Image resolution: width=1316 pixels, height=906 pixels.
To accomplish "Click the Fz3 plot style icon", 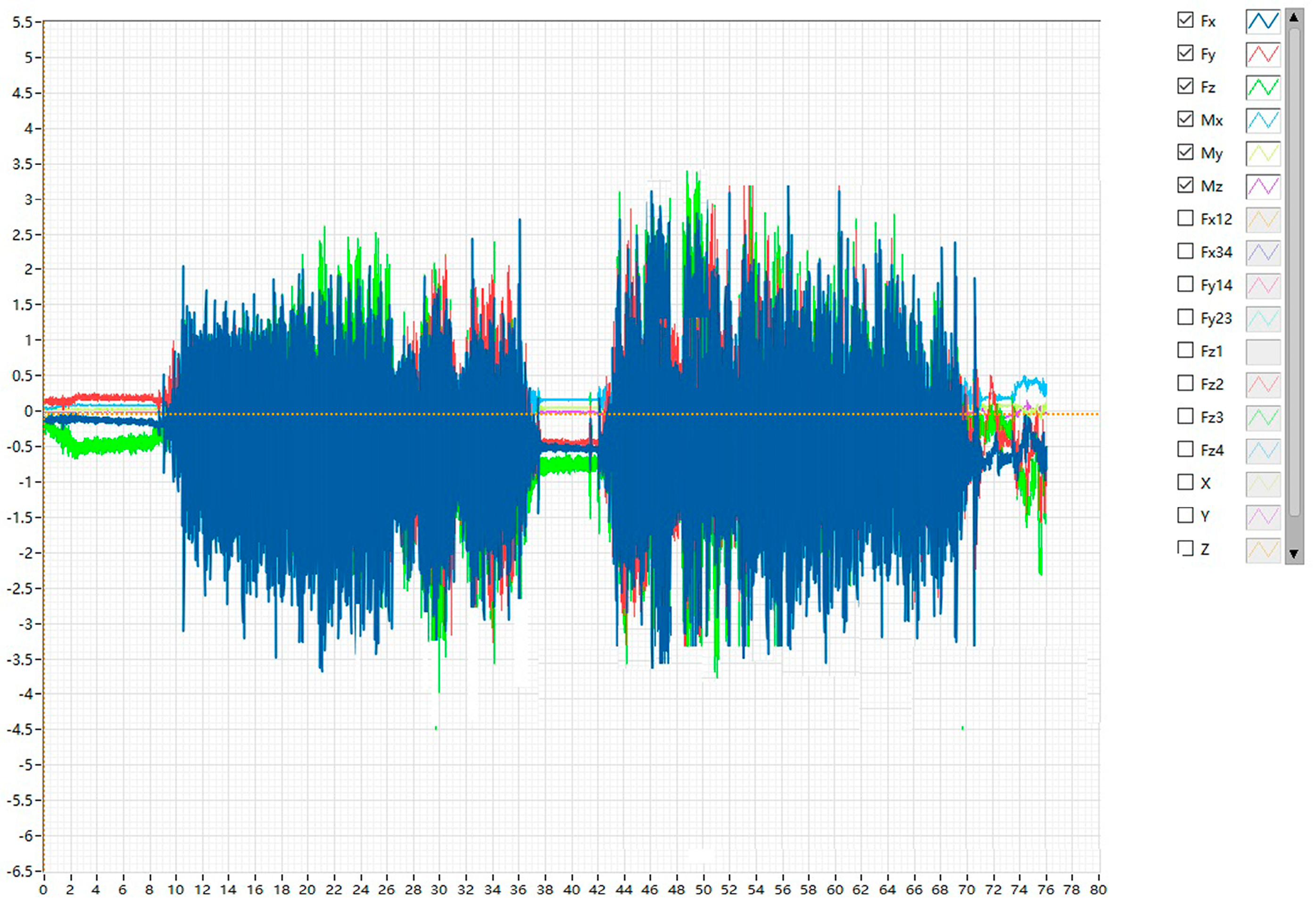I will click(1263, 417).
